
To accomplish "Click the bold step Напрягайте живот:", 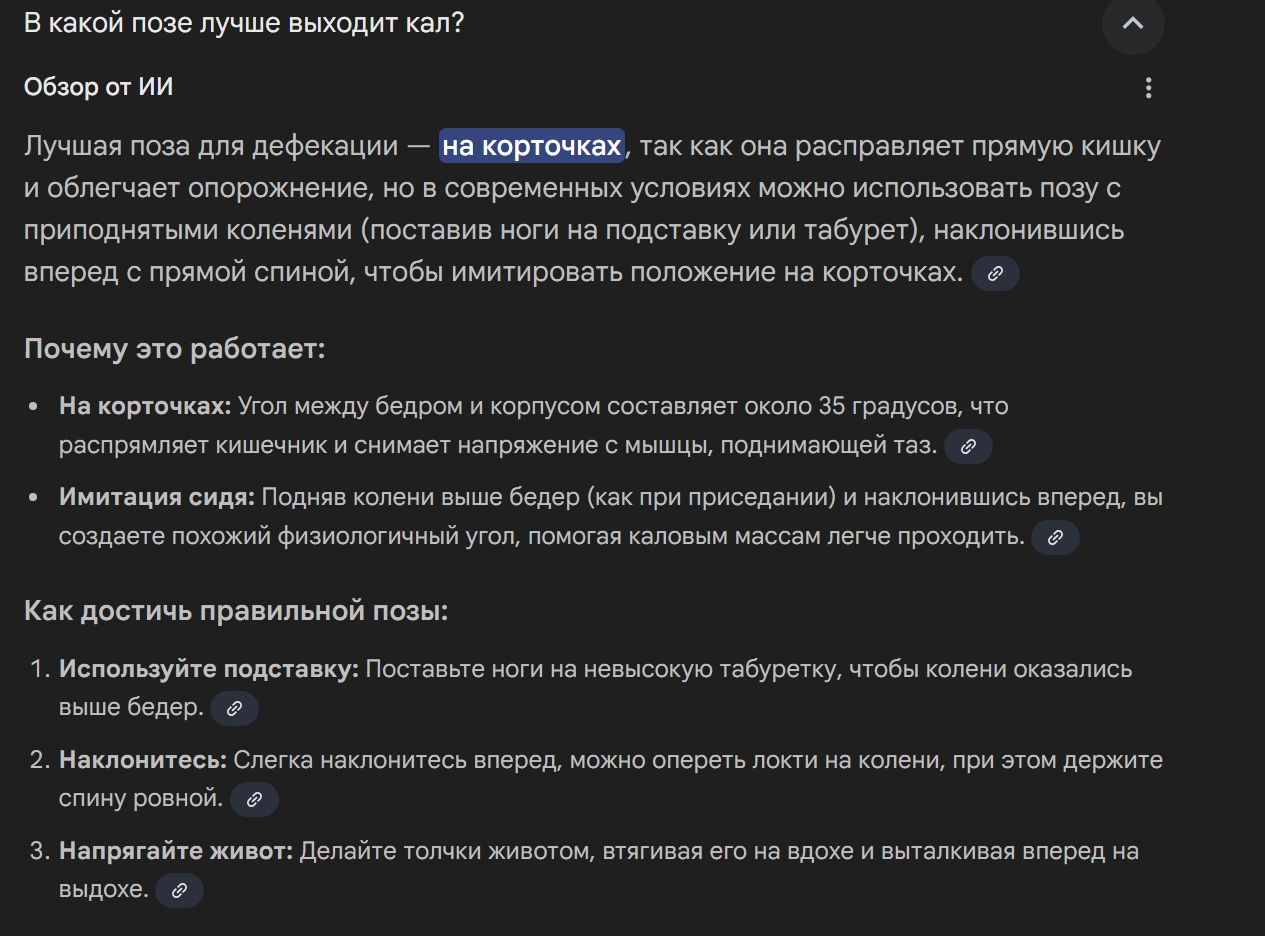I will click(176, 851).
